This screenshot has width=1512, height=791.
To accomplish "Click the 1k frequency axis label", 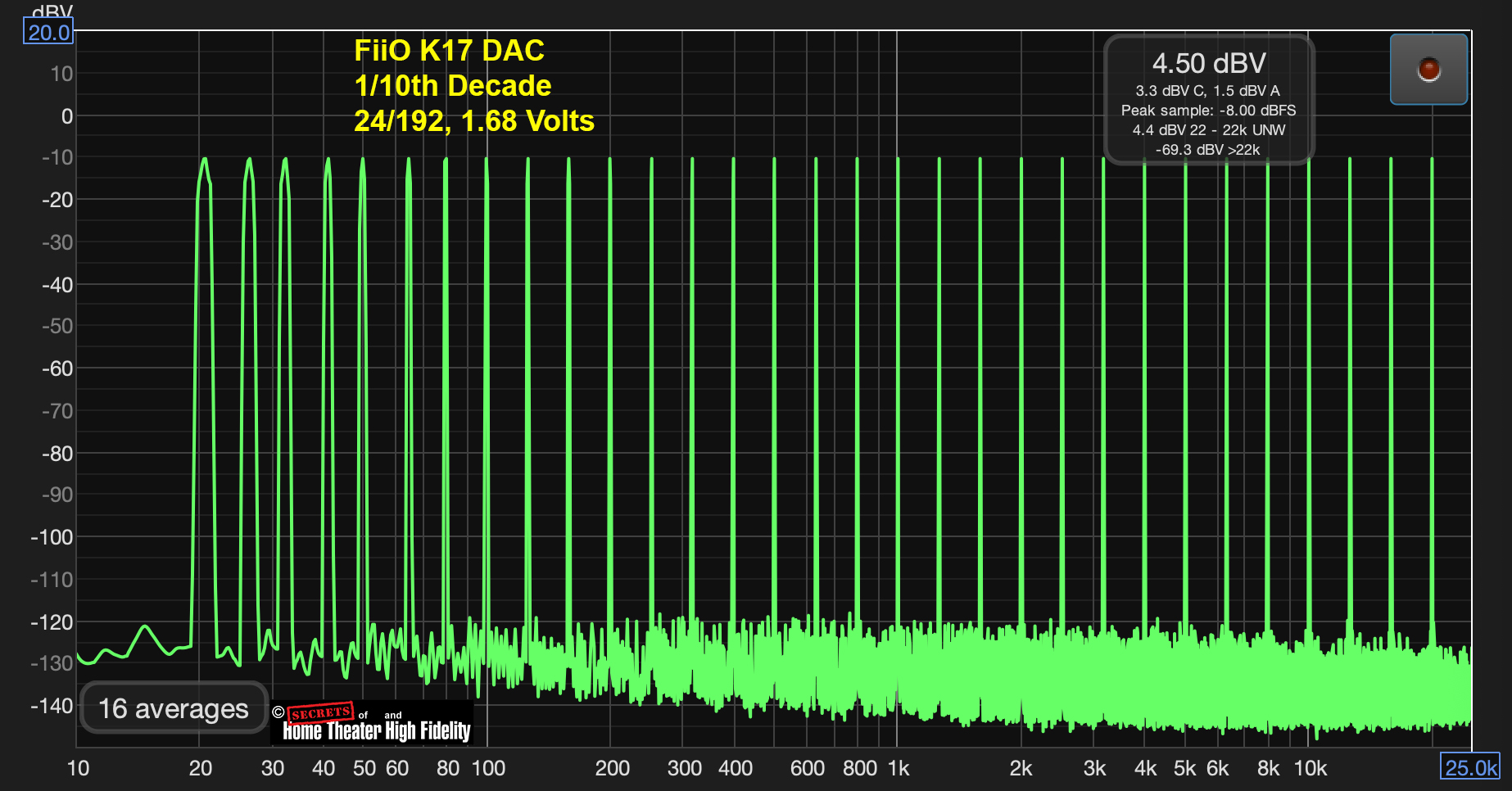I will point(899,768).
